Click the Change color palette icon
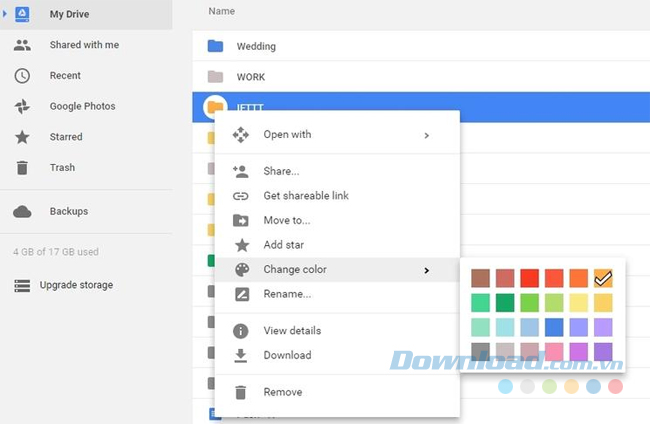 [242, 269]
